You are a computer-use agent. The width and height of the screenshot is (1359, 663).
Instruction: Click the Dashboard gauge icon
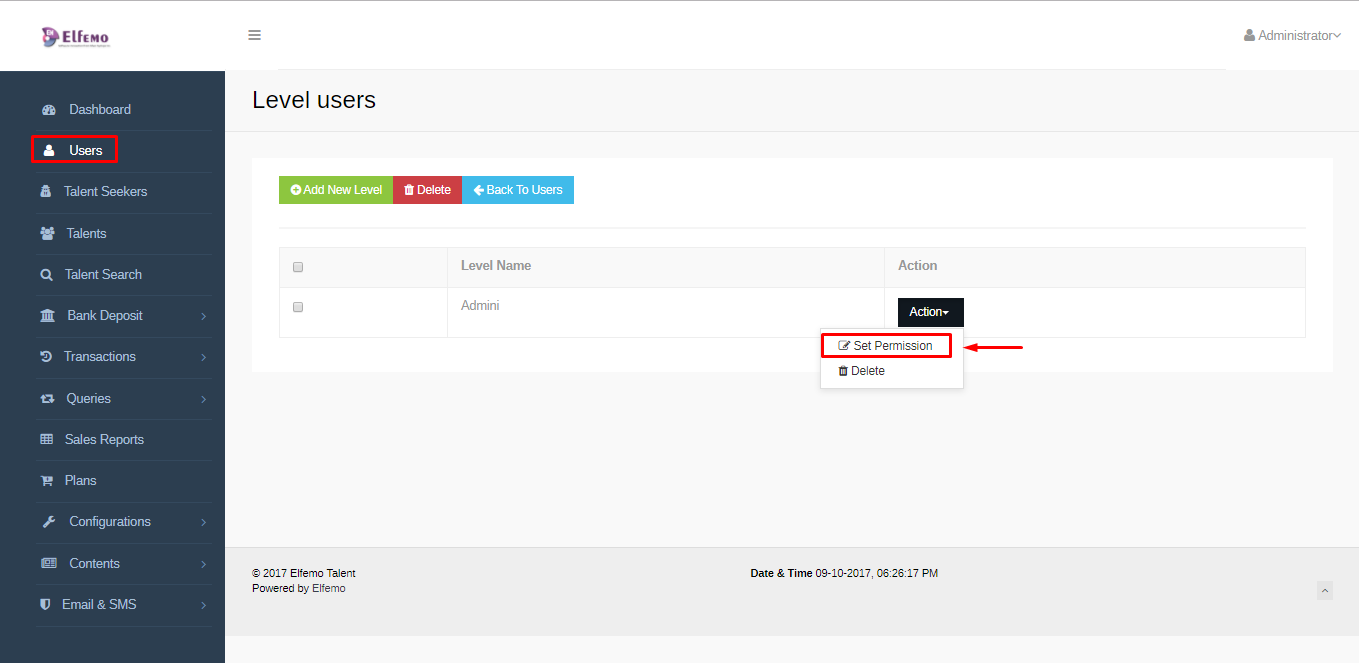(x=48, y=109)
